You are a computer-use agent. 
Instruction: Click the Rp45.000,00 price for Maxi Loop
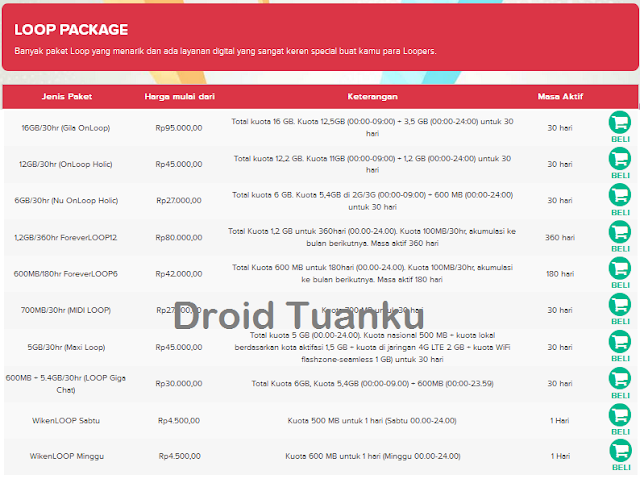[x=179, y=347]
